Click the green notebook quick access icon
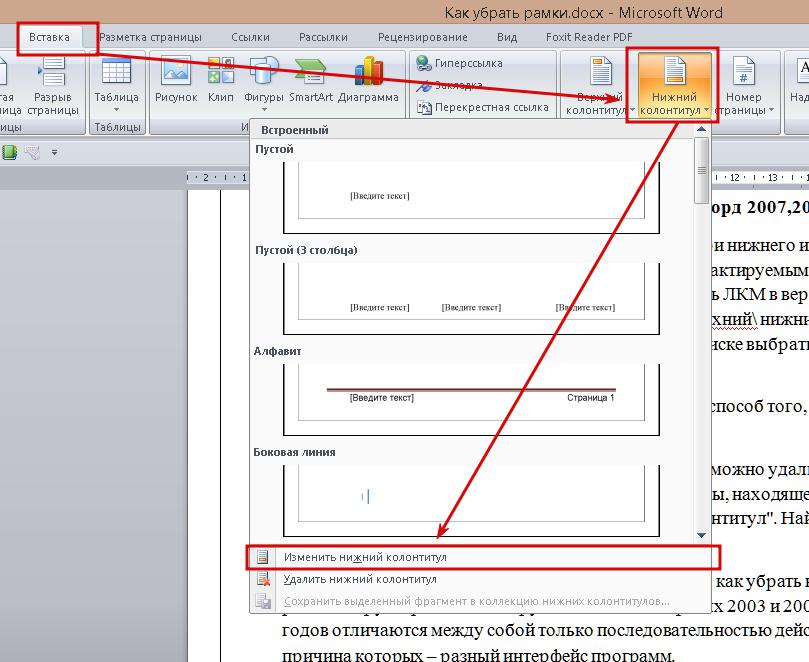This screenshot has height=662, width=809. pyautogui.click(x=9, y=152)
